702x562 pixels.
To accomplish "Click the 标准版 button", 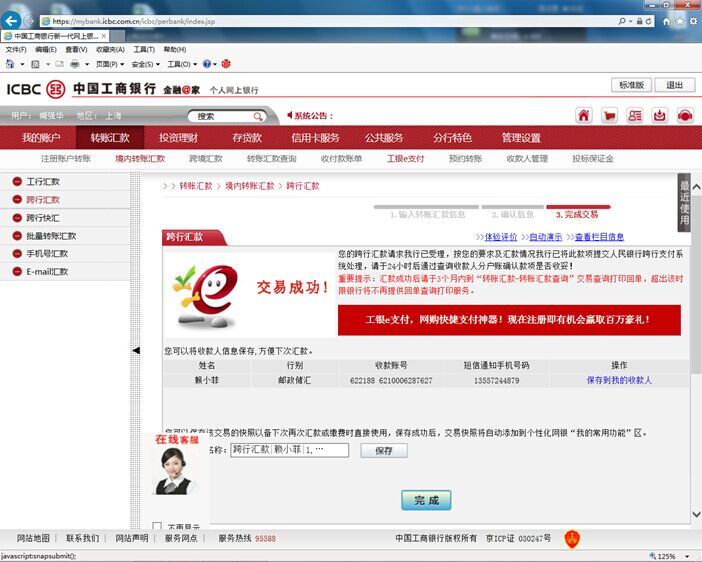I will 631,85.
